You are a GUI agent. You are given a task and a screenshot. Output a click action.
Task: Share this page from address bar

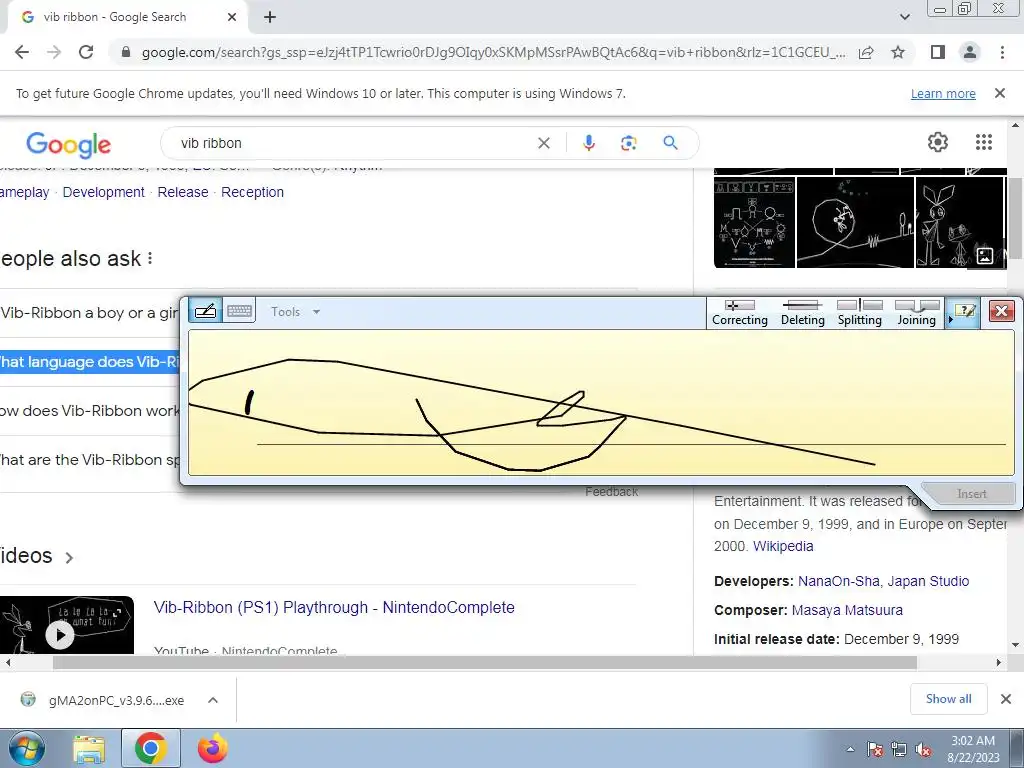click(x=866, y=52)
